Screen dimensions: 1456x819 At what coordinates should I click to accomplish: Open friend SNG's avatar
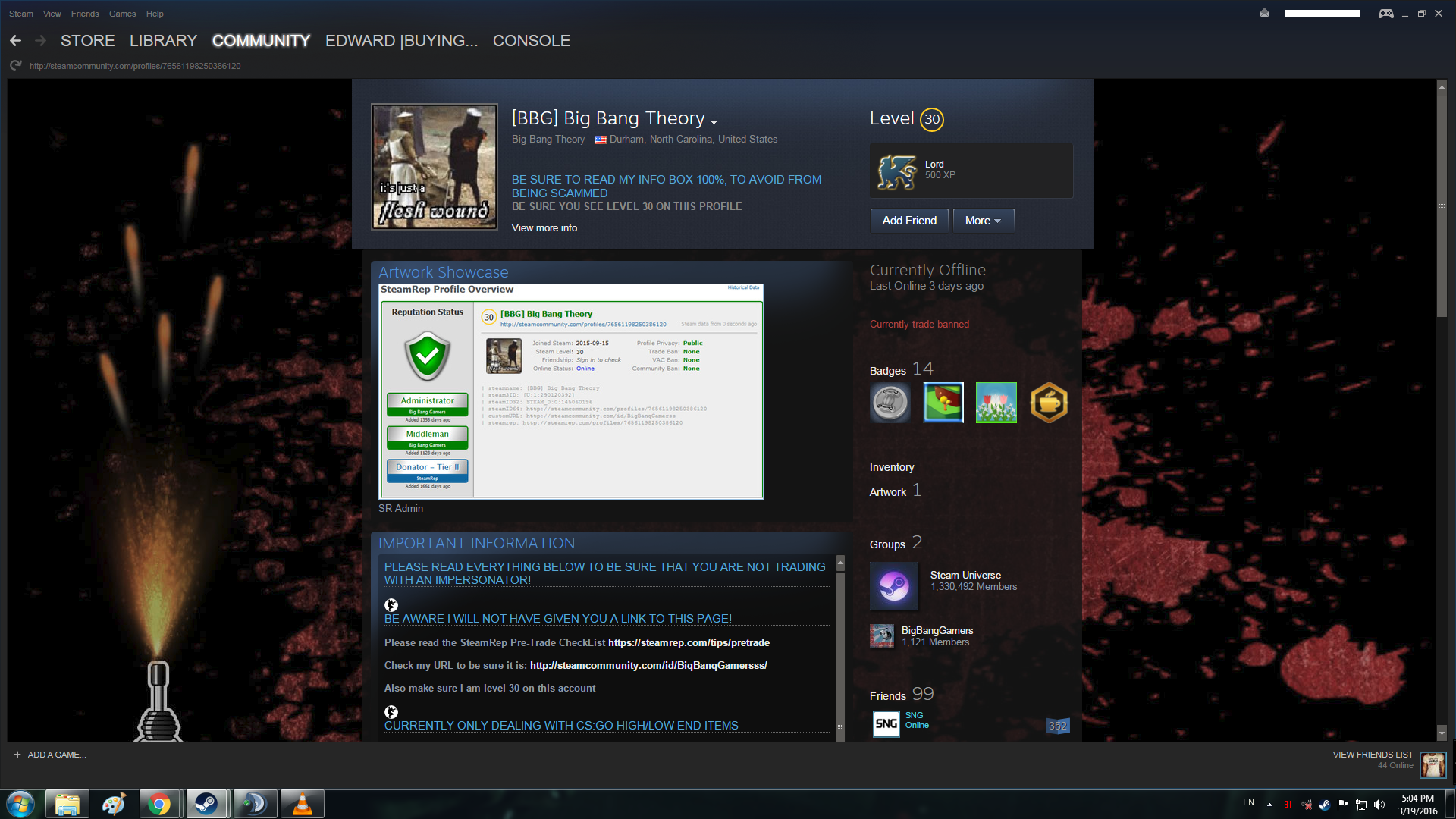tap(886, 723)
